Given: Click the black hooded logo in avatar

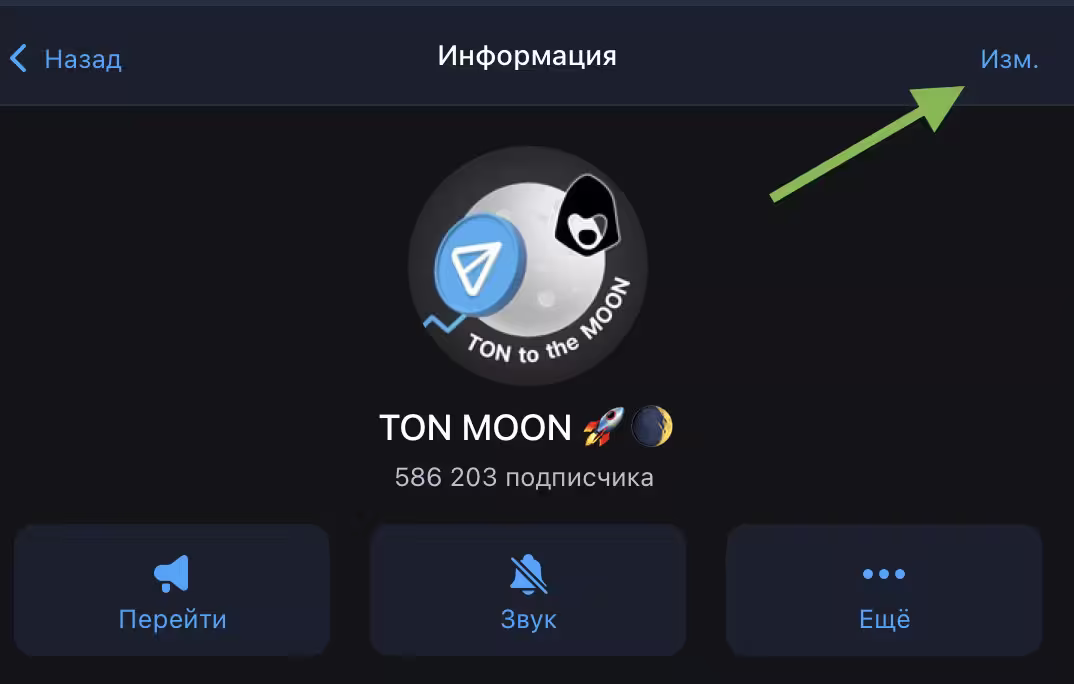Looking at the screenshot, I should (x=588, y=215).
